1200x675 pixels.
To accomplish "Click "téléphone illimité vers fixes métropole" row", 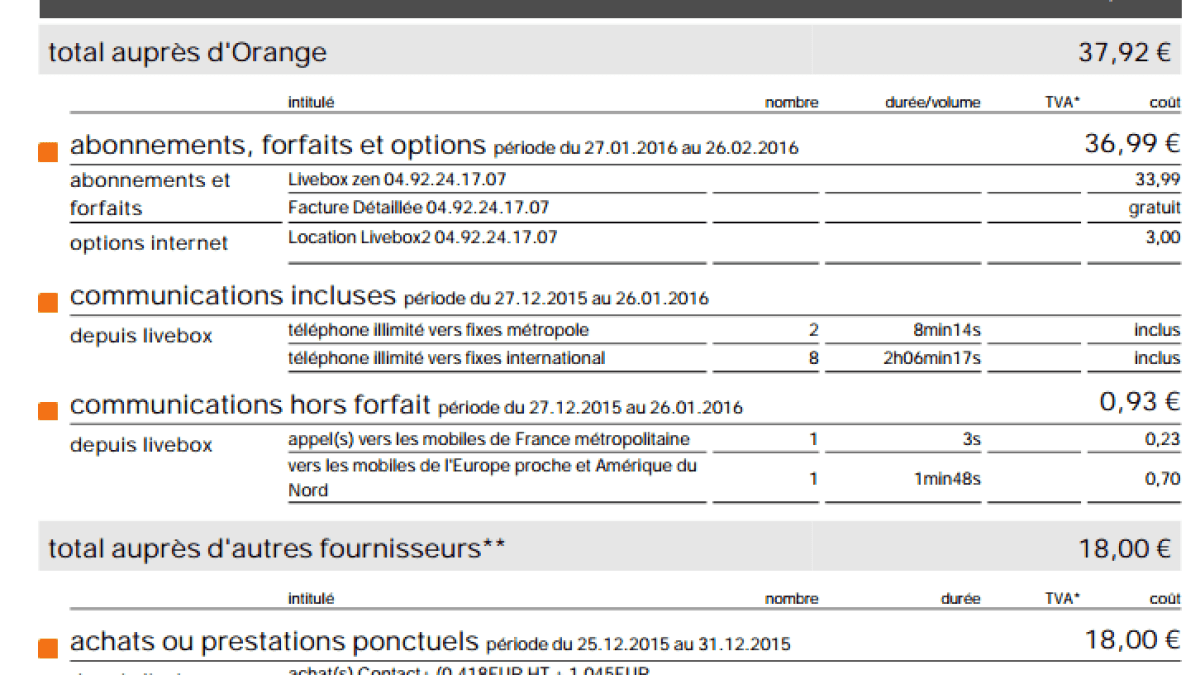I will [438, 330].
